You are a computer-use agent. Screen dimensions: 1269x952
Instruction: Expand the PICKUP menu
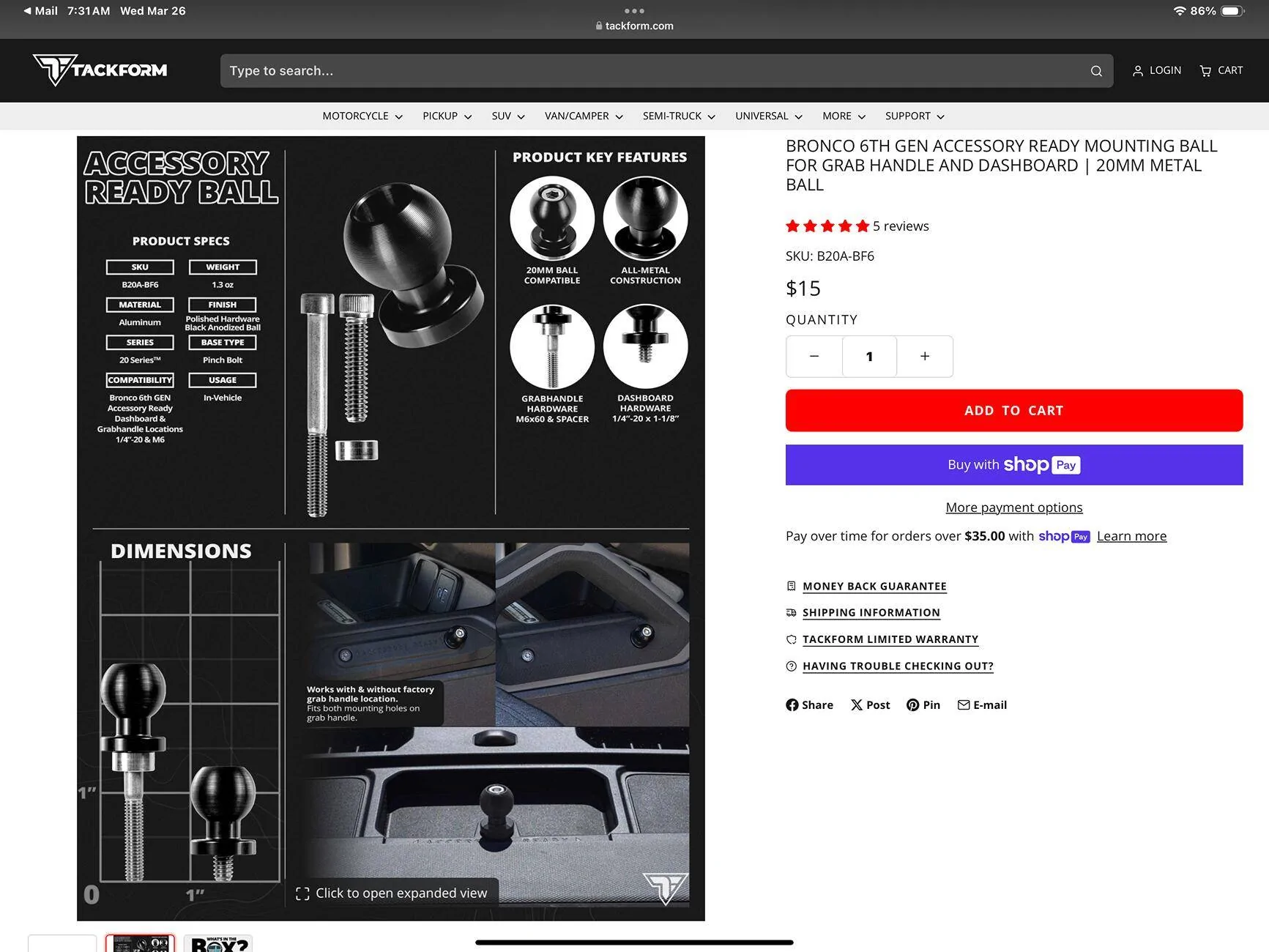pos(447,116)
